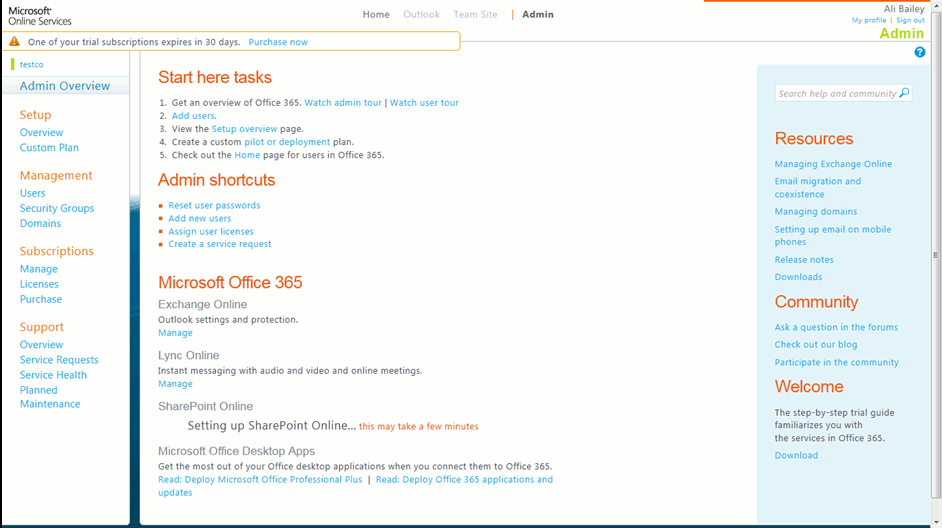
Task: Open the Watch user tour link
Action: (424, 103)
